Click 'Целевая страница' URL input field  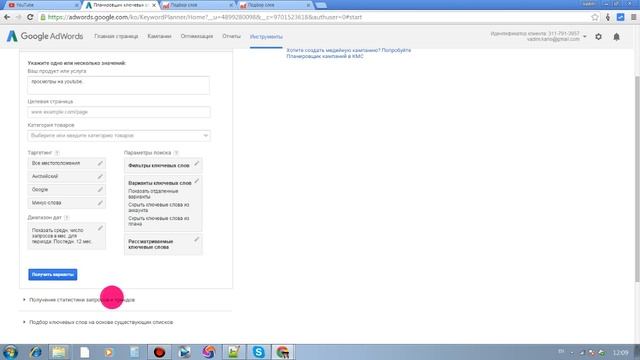point(119,112)
